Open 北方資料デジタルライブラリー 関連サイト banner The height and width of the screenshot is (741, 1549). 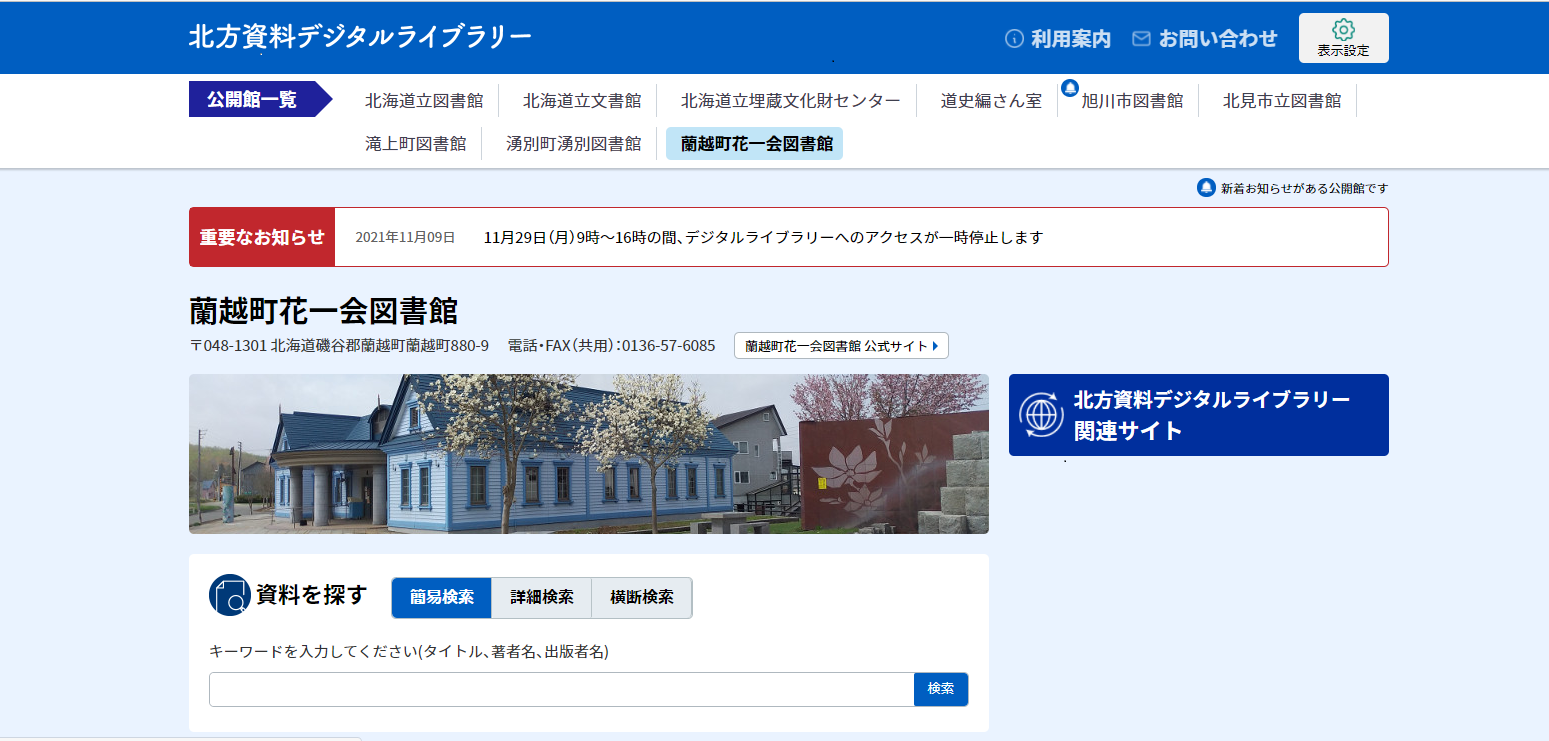pos(1199,415)
